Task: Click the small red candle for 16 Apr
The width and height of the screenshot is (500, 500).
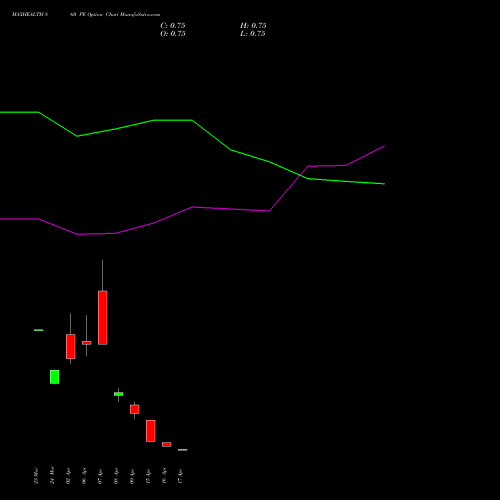Action: pos(167,444)
